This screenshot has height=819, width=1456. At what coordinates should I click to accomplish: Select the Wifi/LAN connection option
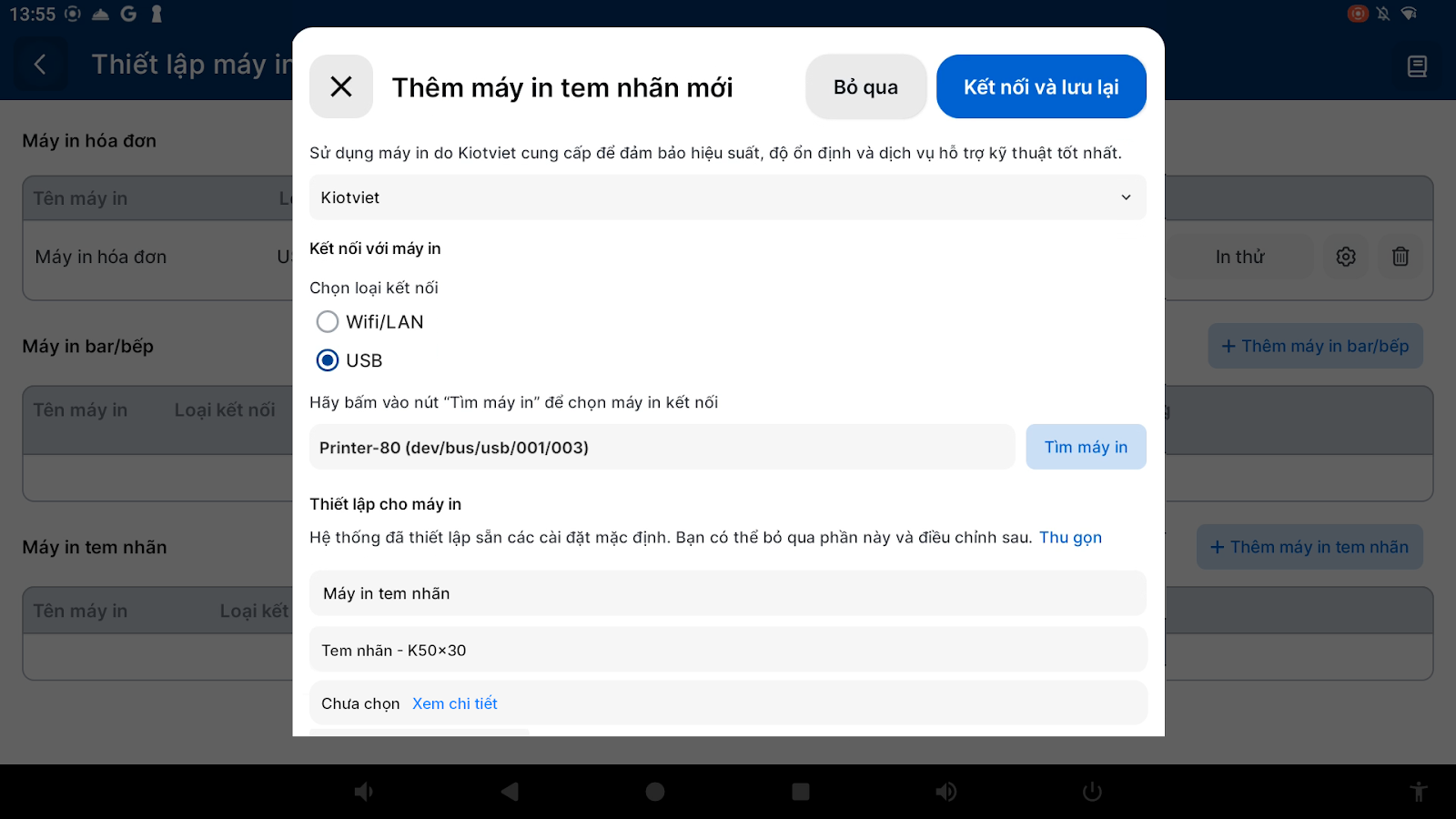tap(328, 322)
